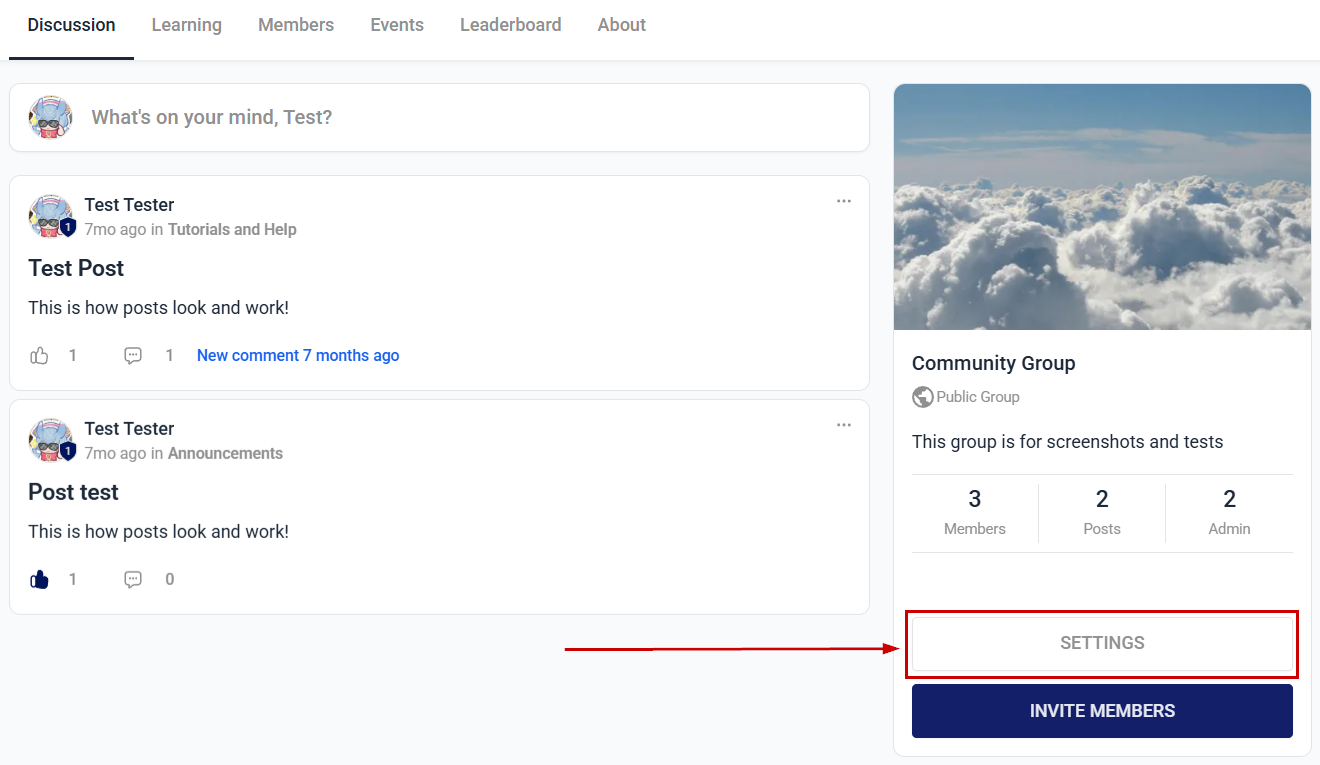Image resolution: width=1320 pixels, height=765 pixels.
Task: Click your avatar beside post composer
Action: 50,117
